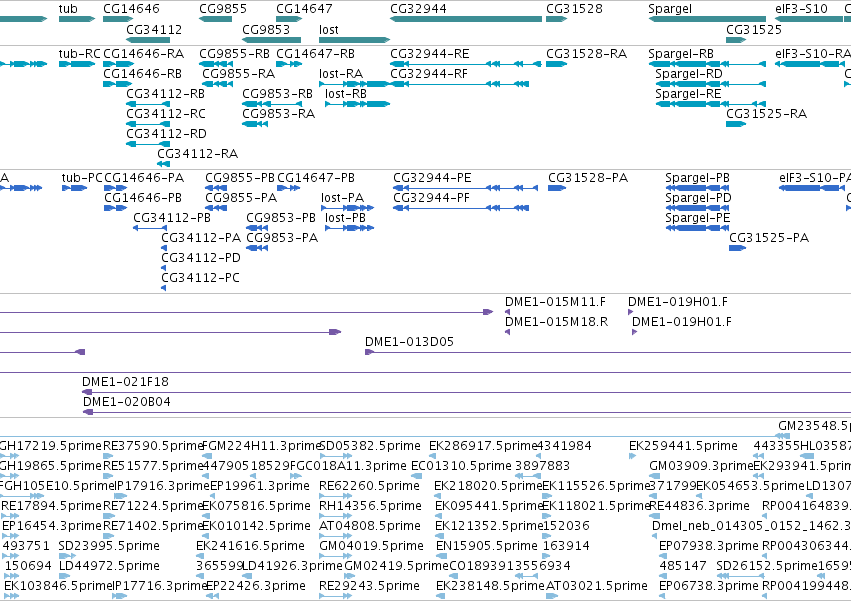The height and width of the screenshot is (601, 851).
Task: Open transcript CG32944-RE
Action: click(x=430, y=54)
